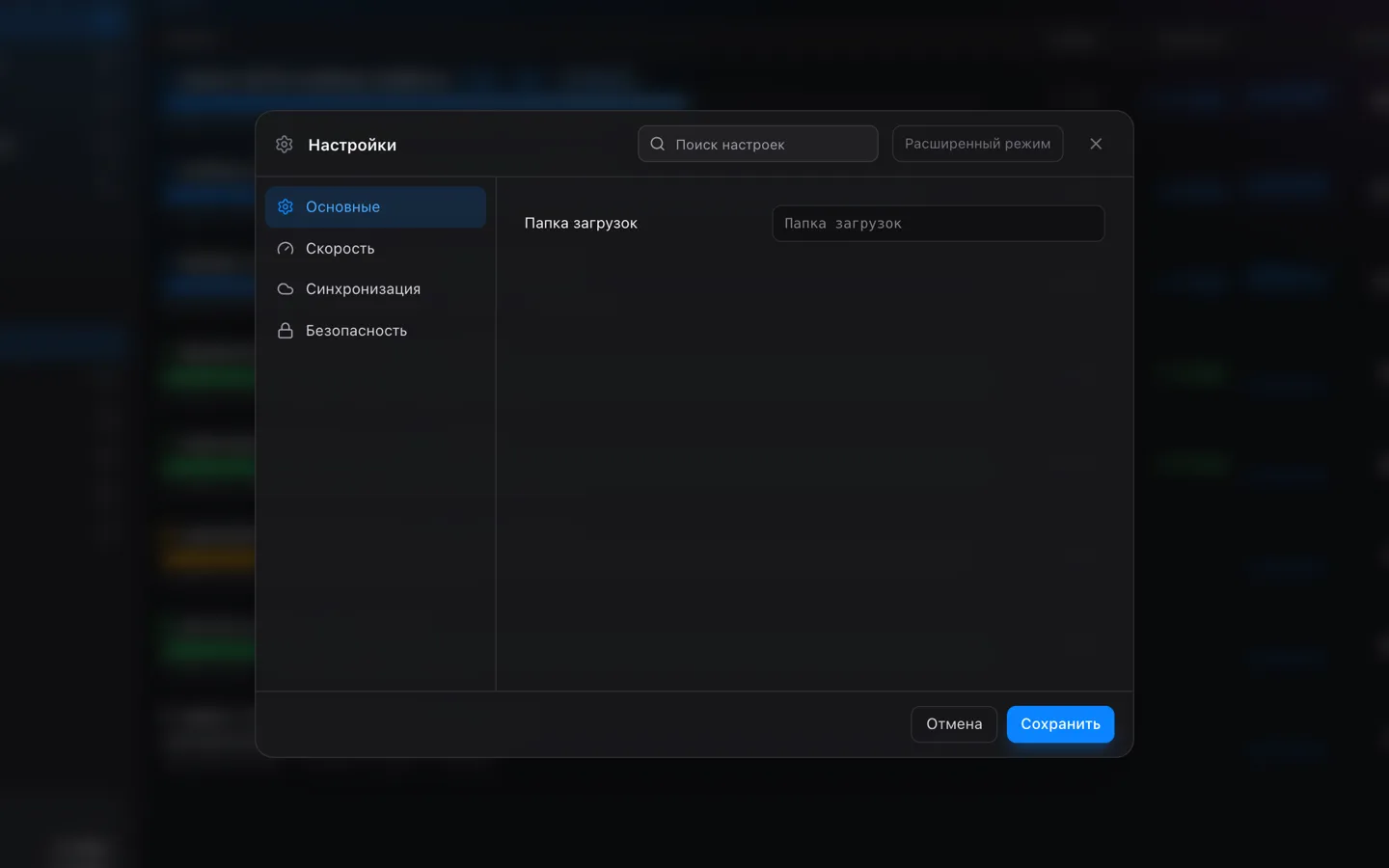Focus the Поиск настроек search field
Image resolution: width=1389 pixels, height=868 pixels.
tap(758, 144)
